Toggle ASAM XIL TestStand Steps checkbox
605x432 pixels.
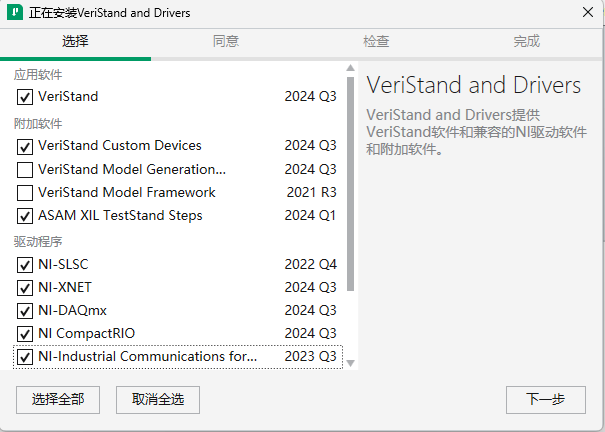click(25, 216)
